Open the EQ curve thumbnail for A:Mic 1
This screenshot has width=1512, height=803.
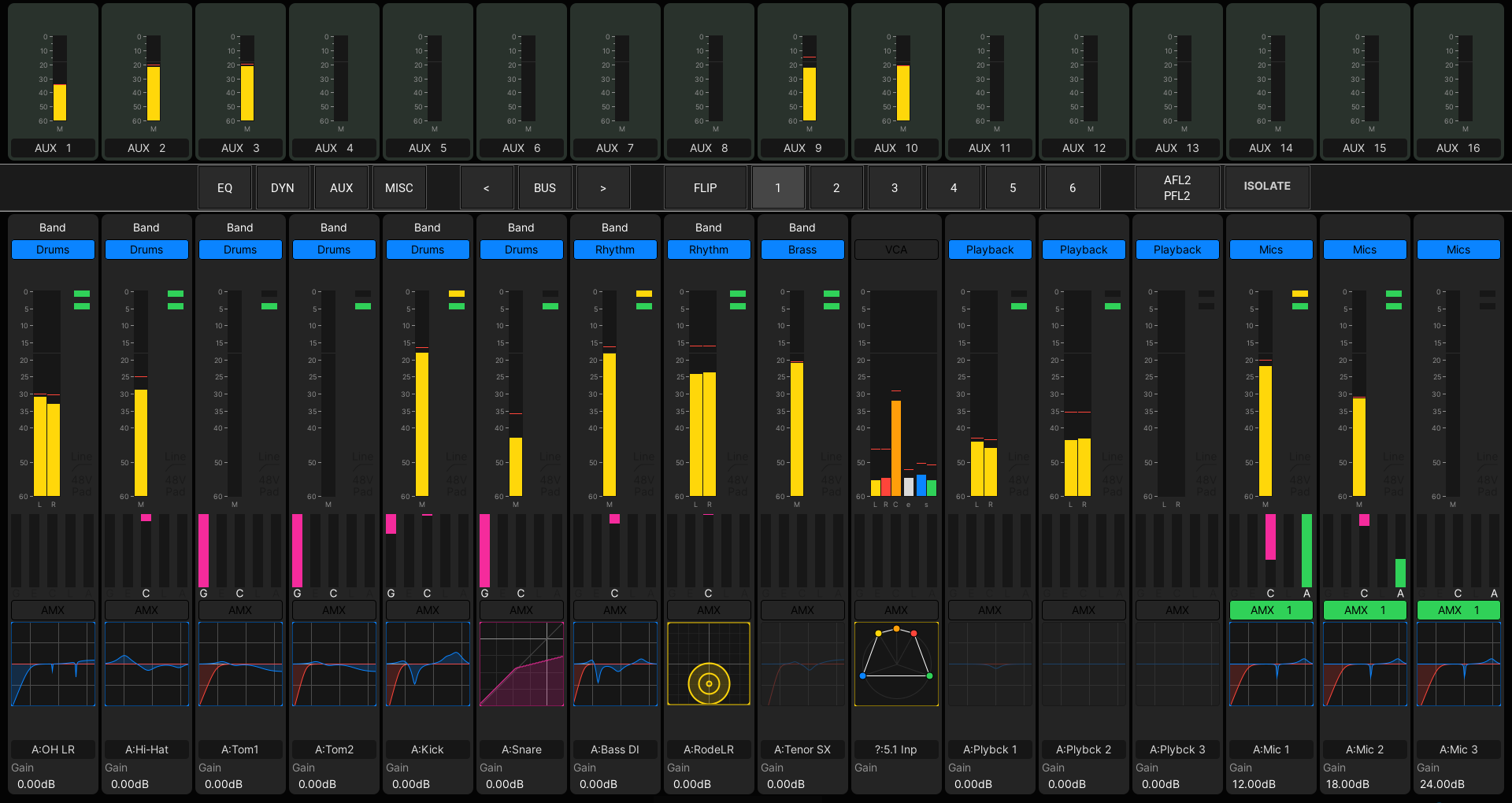[x=1271, y=664]
